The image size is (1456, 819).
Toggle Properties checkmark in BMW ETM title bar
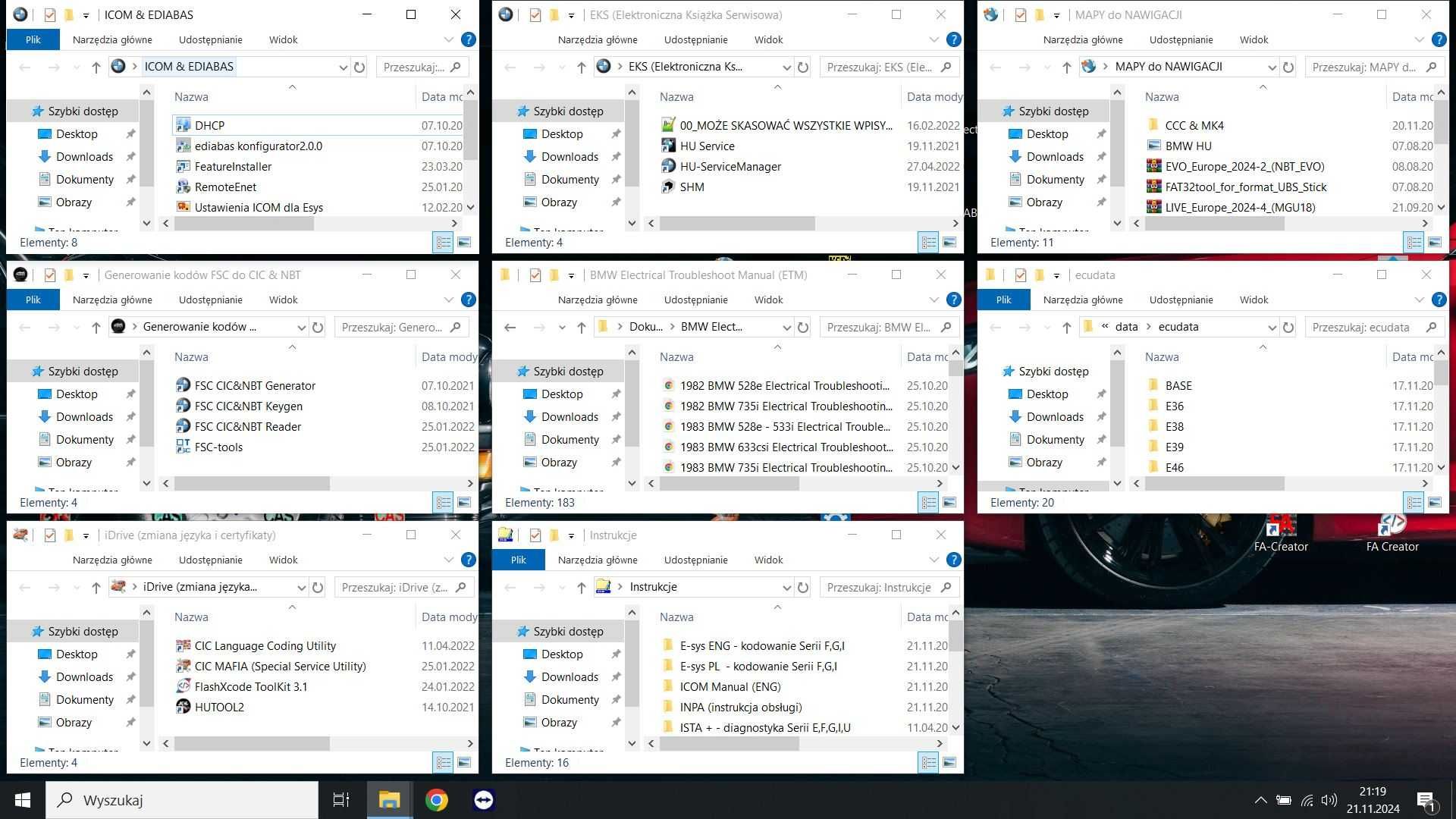click(535, 275)
